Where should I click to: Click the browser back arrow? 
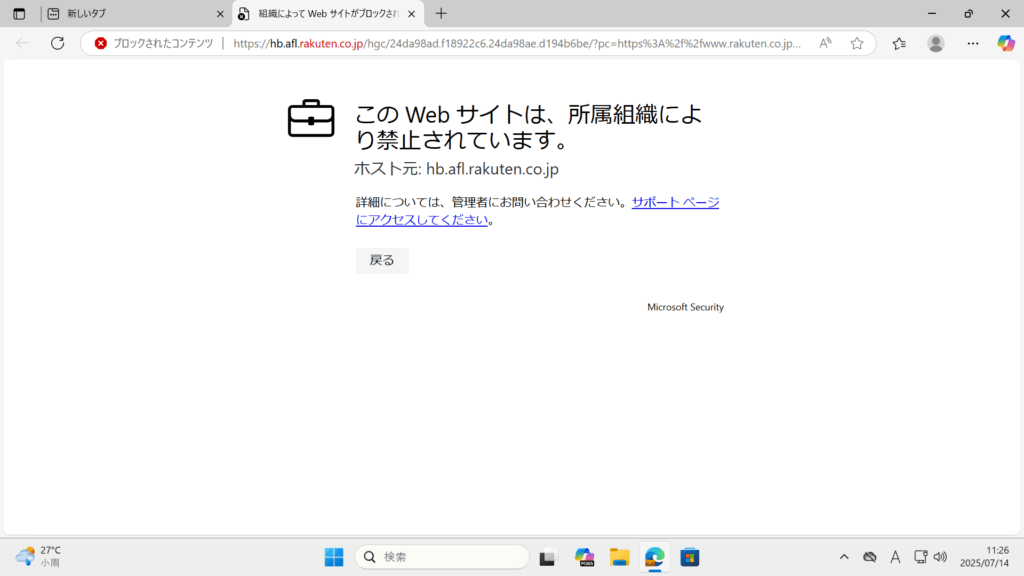tap(22, 43)
